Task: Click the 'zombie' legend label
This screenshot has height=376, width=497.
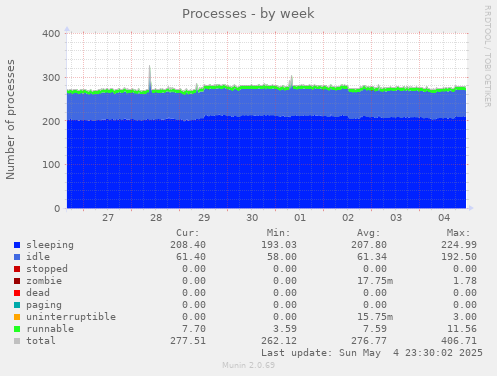Action: pyautogui.click(x=44, y=281)
